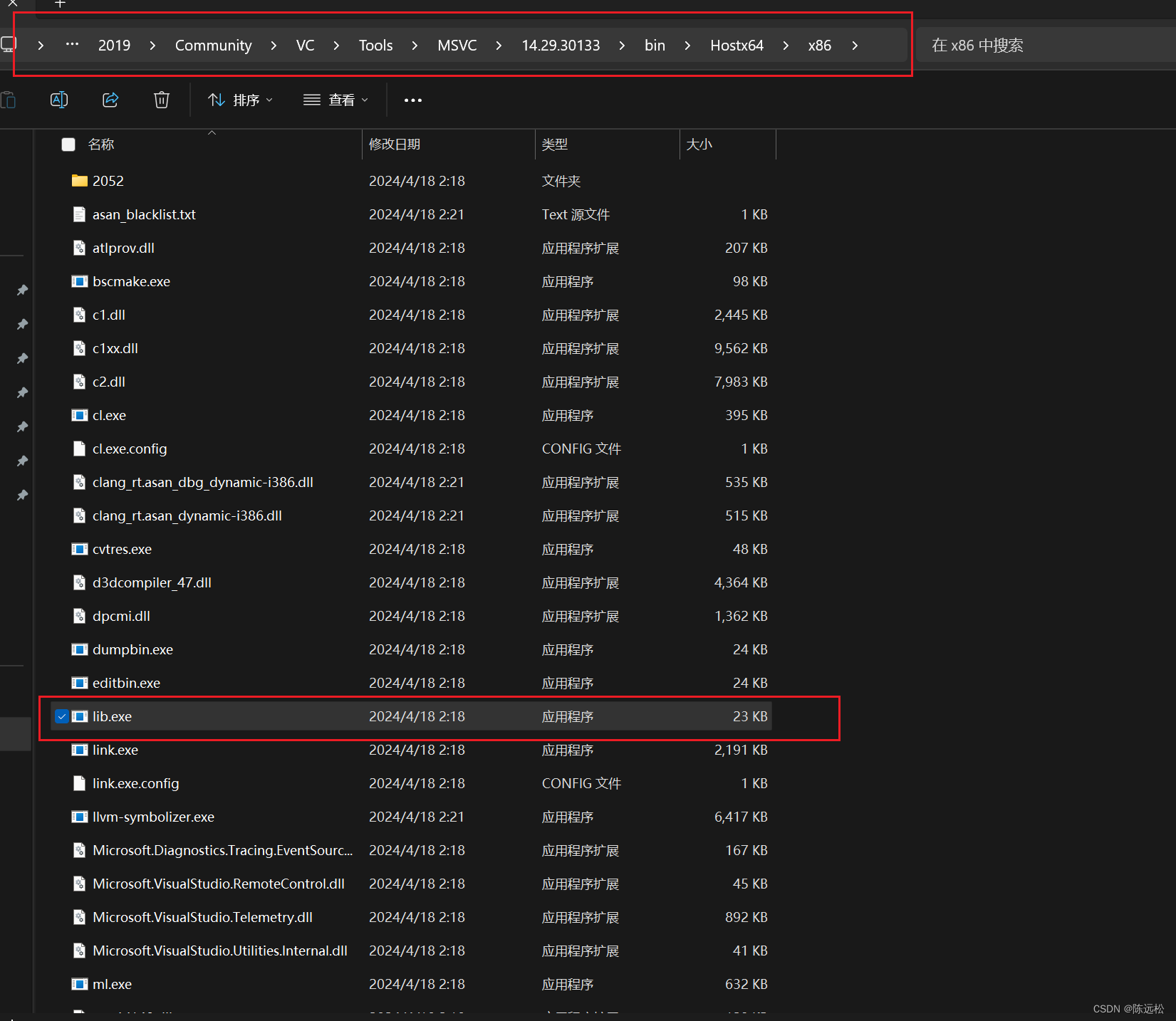Screen dimensions: 1176x1021
Task: Navigate to Community in the breadcrumb
Action: click(x=213, y=46)
